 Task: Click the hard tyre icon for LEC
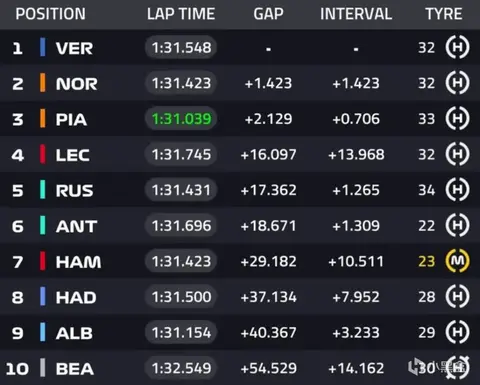(457, 154)
